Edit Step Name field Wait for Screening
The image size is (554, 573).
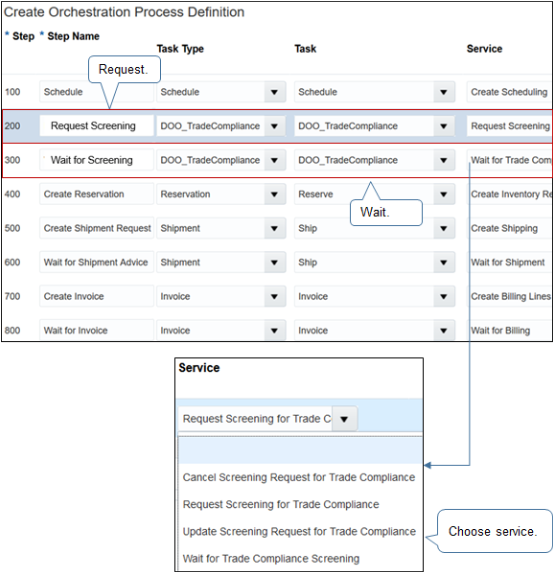(96, 160)
